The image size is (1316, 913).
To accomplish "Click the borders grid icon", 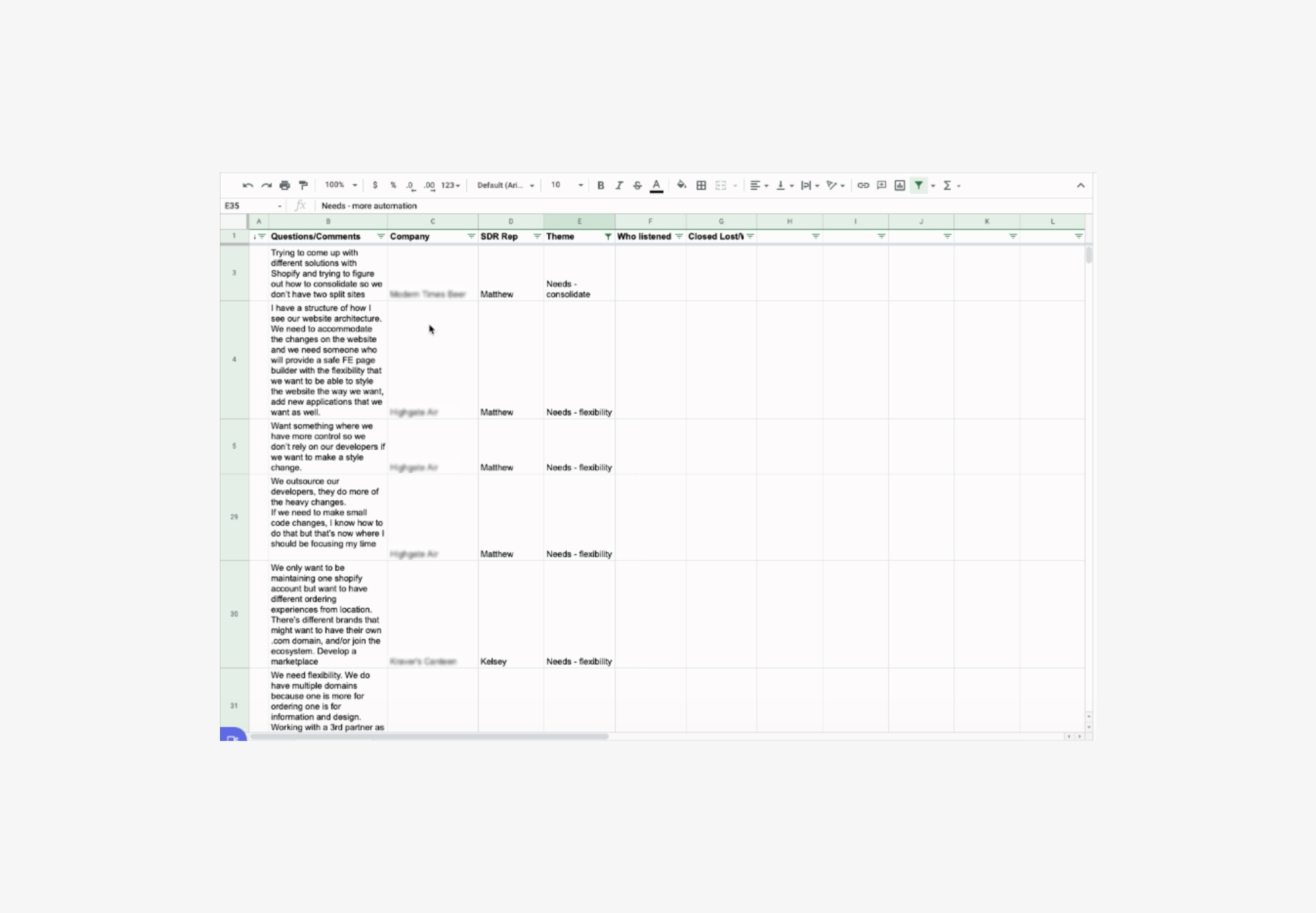I will click(x=701, y=185).
